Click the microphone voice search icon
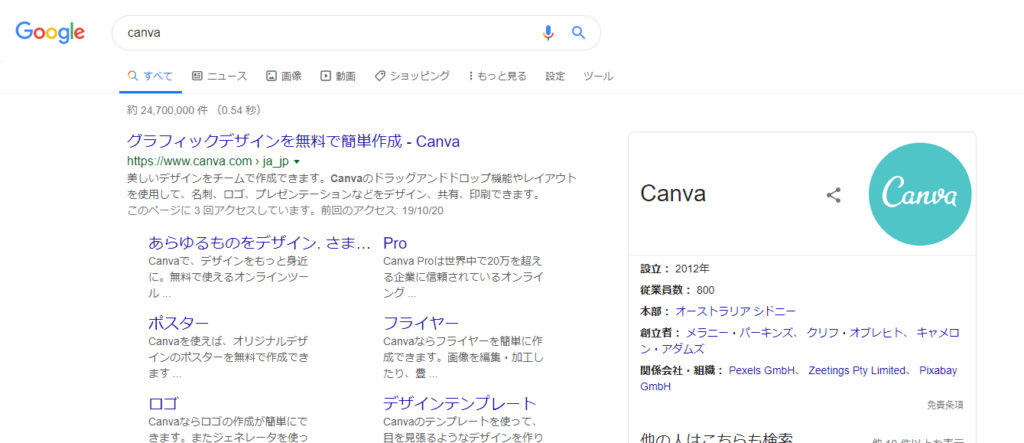1024x443 pixels. pos(547,32)
